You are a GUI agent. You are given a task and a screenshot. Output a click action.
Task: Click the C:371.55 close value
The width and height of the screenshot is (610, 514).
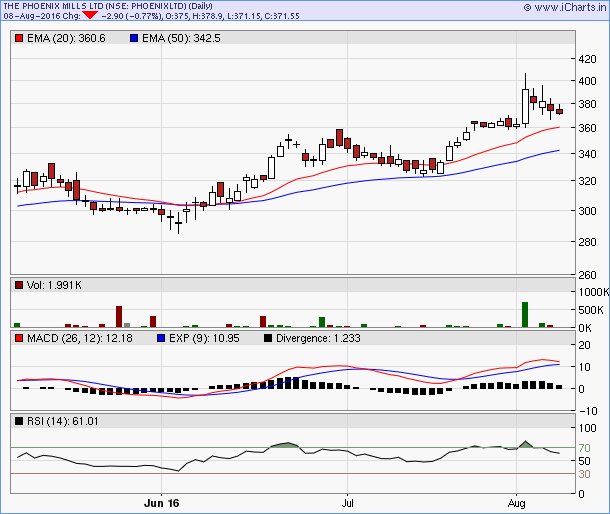click(x=282, y=16)
